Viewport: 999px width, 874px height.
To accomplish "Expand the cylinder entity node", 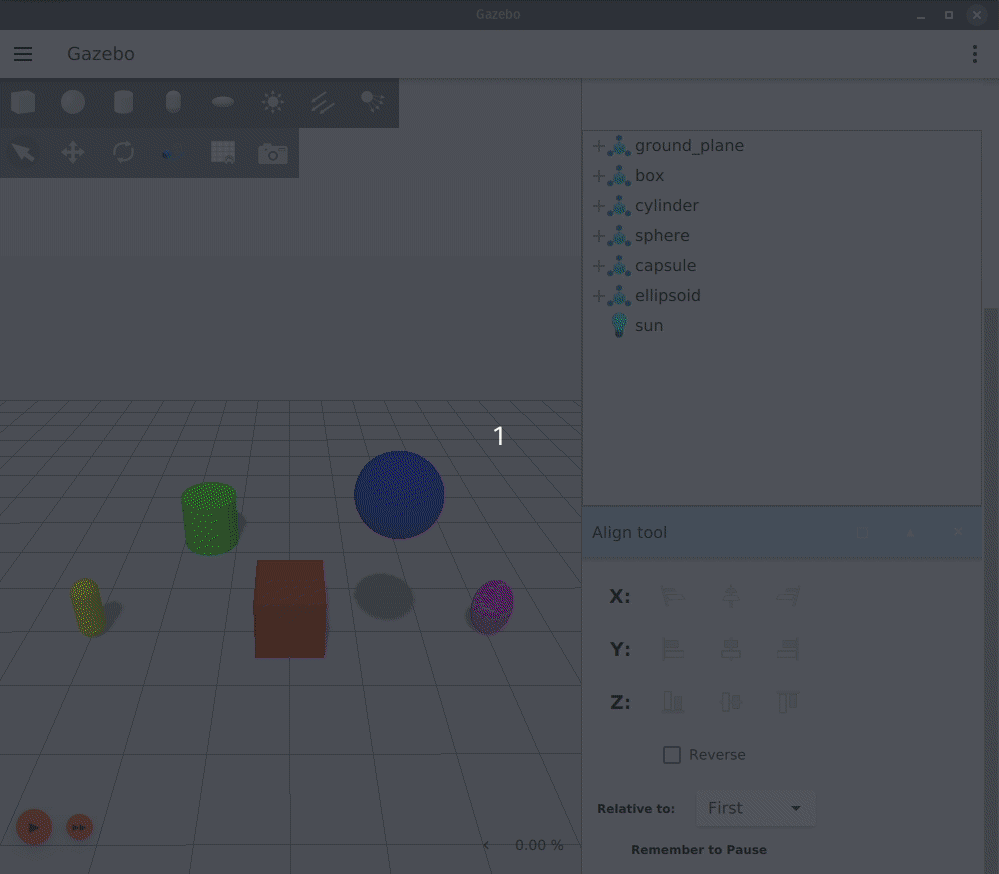I will [599, 206].
